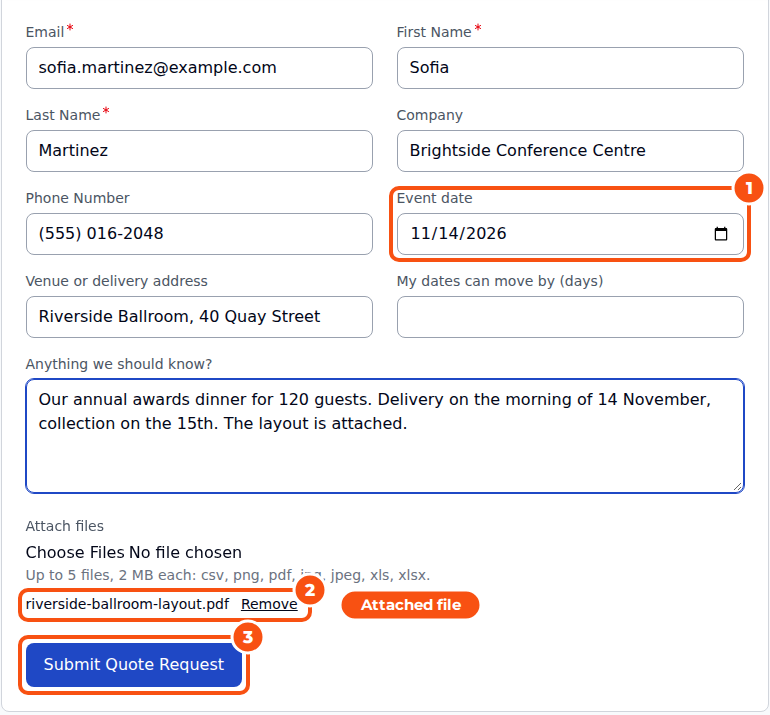Click the Venue or delivery address field

coord(199,317)
